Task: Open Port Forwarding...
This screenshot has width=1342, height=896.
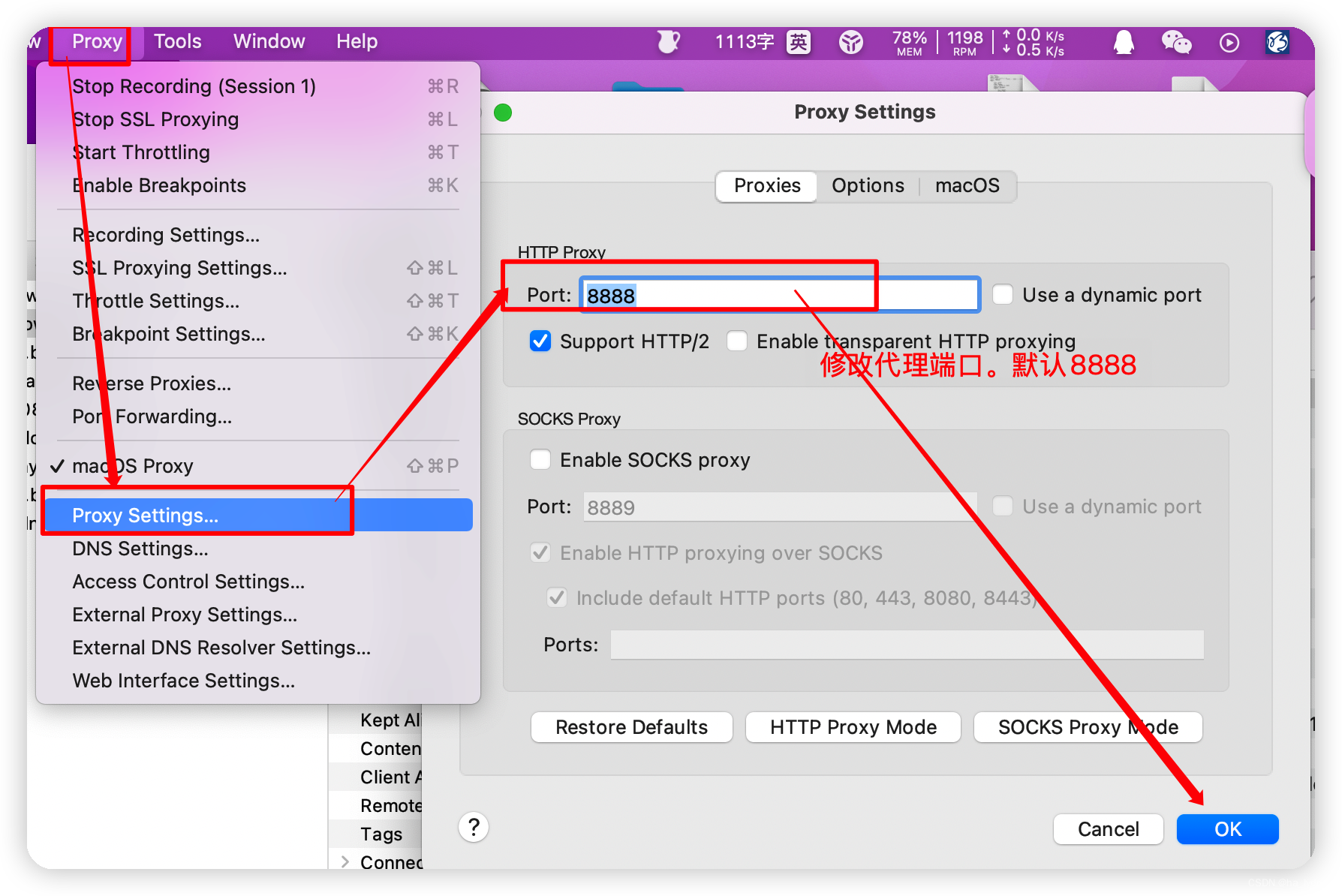Action: click(x=257, y=416)
